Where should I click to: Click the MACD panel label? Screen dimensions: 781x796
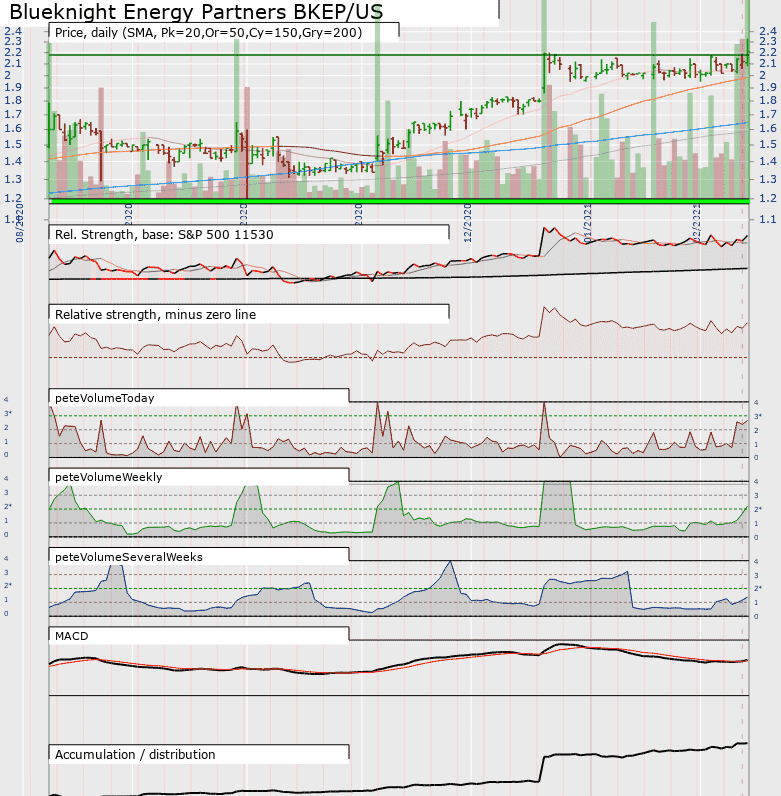point(72,636)
